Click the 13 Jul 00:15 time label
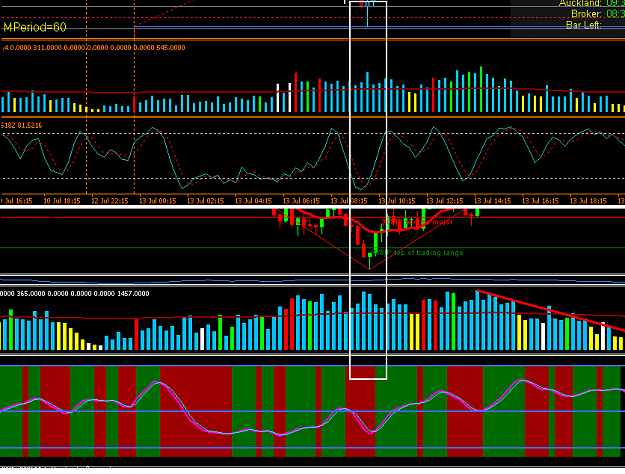The image size is (625, 474). point(157,201)
